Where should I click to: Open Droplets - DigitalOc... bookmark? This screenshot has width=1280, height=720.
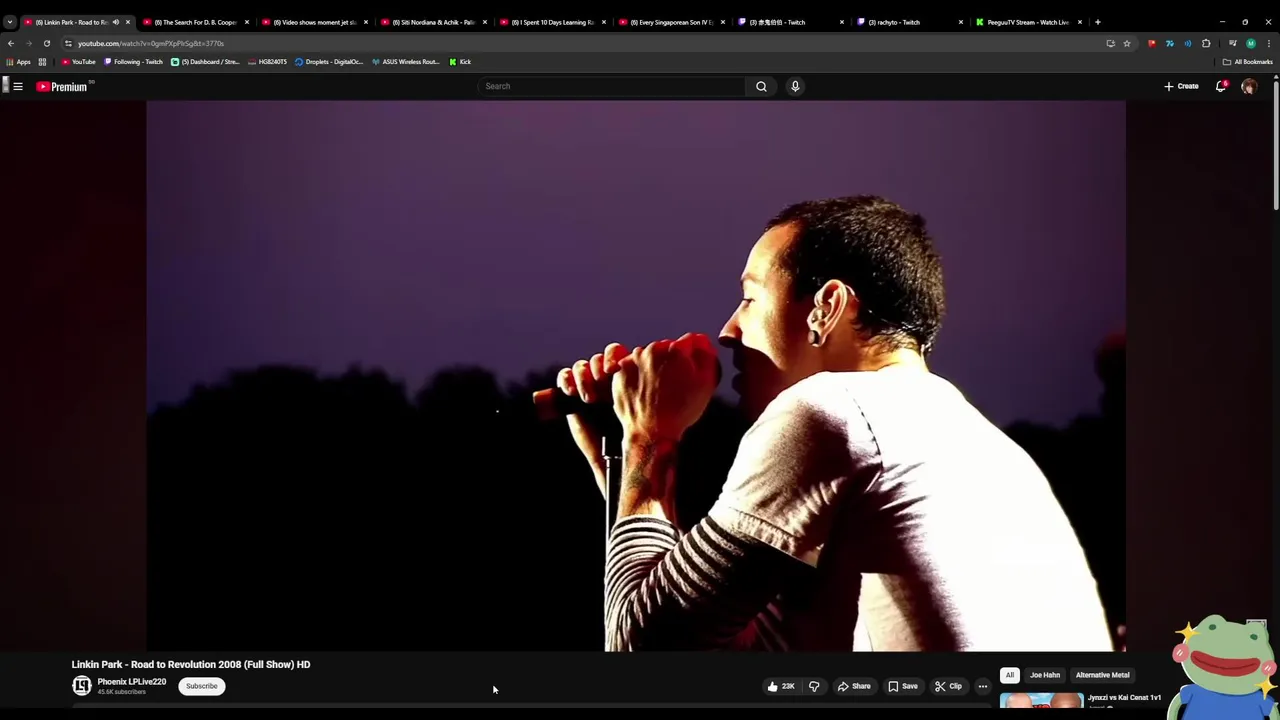[329, 62]
